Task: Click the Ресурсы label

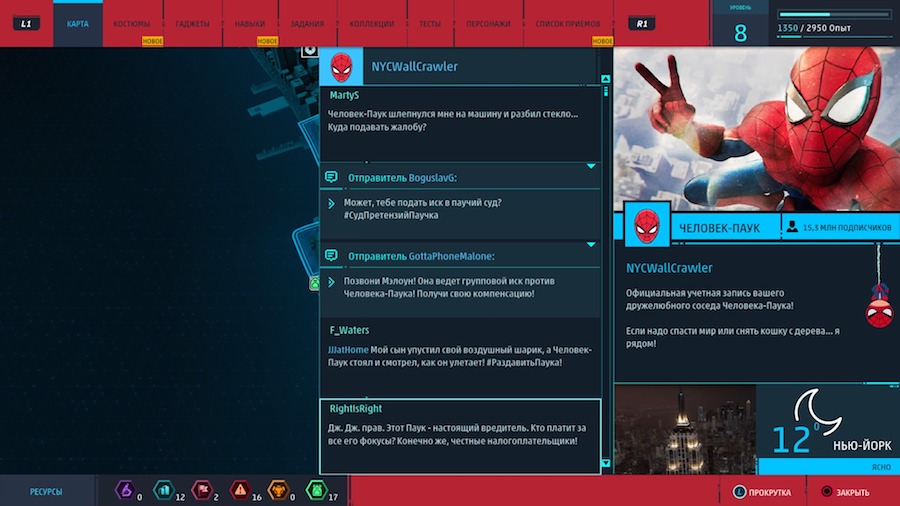Action: click(x=46, y=492)
